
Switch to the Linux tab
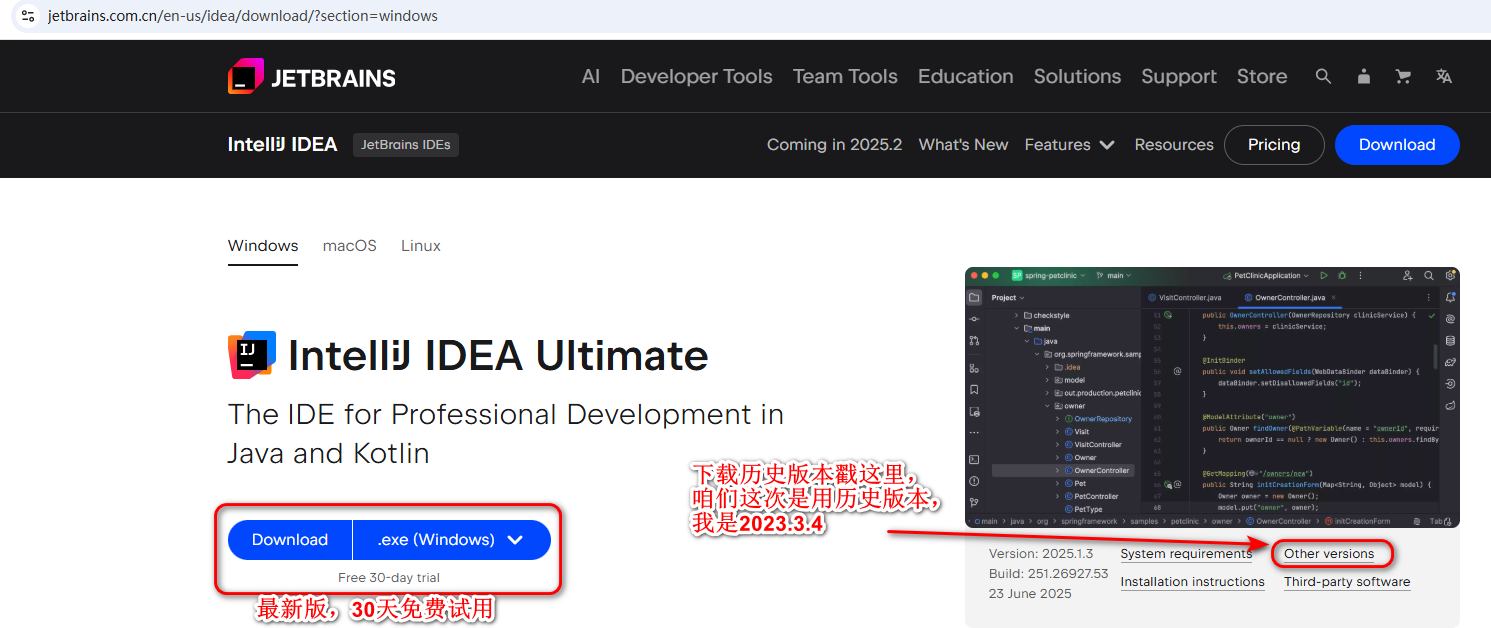420,245
